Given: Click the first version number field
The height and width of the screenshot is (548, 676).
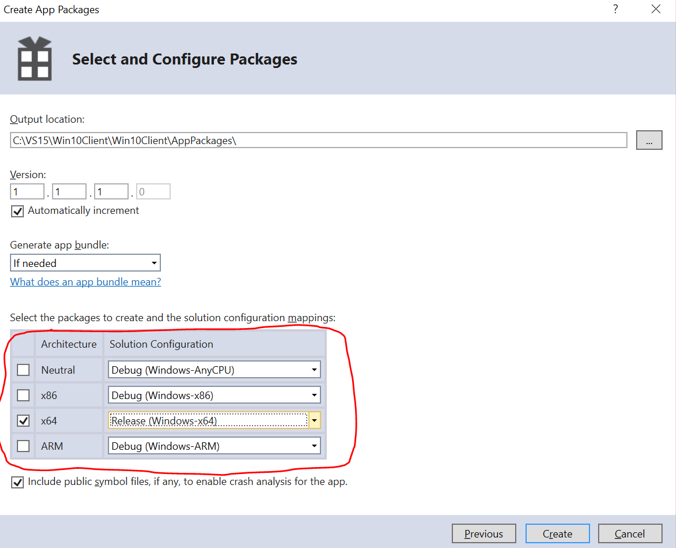Looking at the screenshot, I should click(x=27, y=192).
